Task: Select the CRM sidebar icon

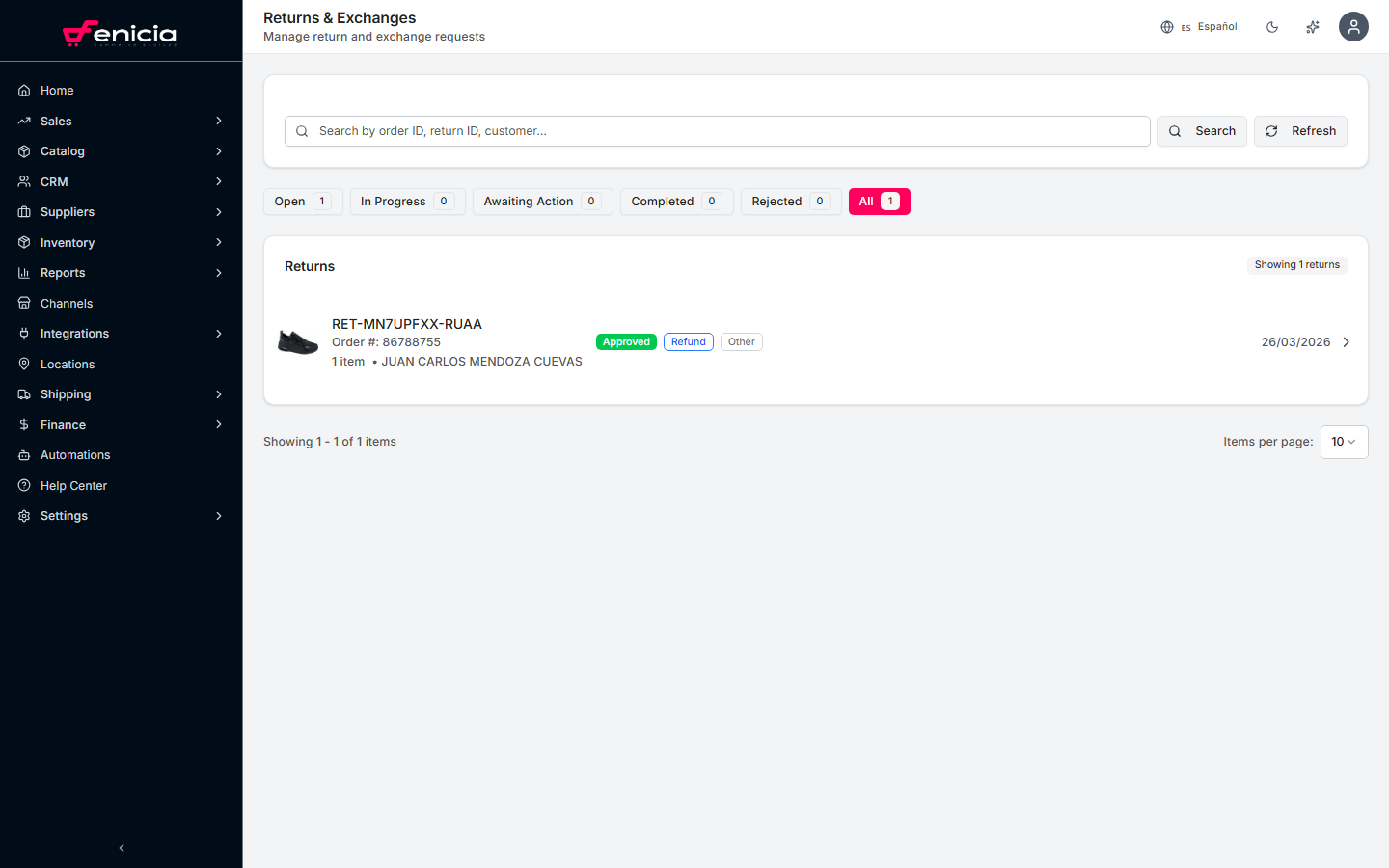Action: 23,181
